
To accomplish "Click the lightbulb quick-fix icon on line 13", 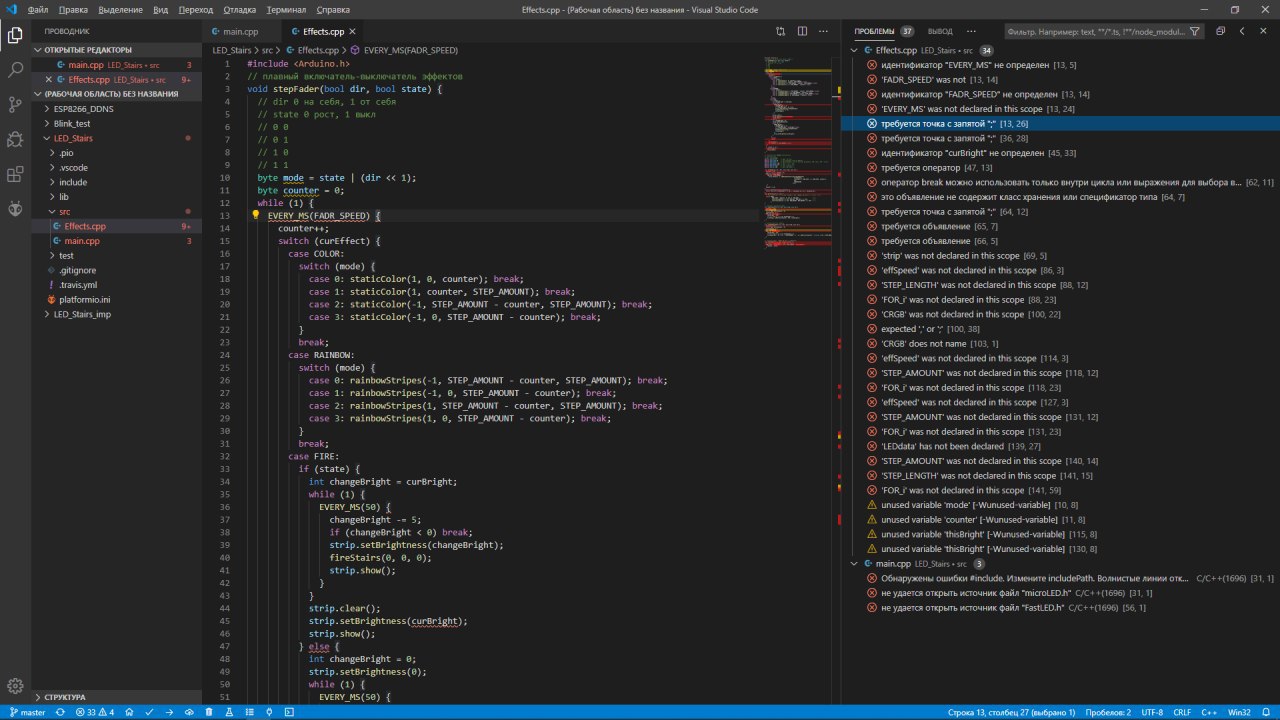I will click(255, 215).
